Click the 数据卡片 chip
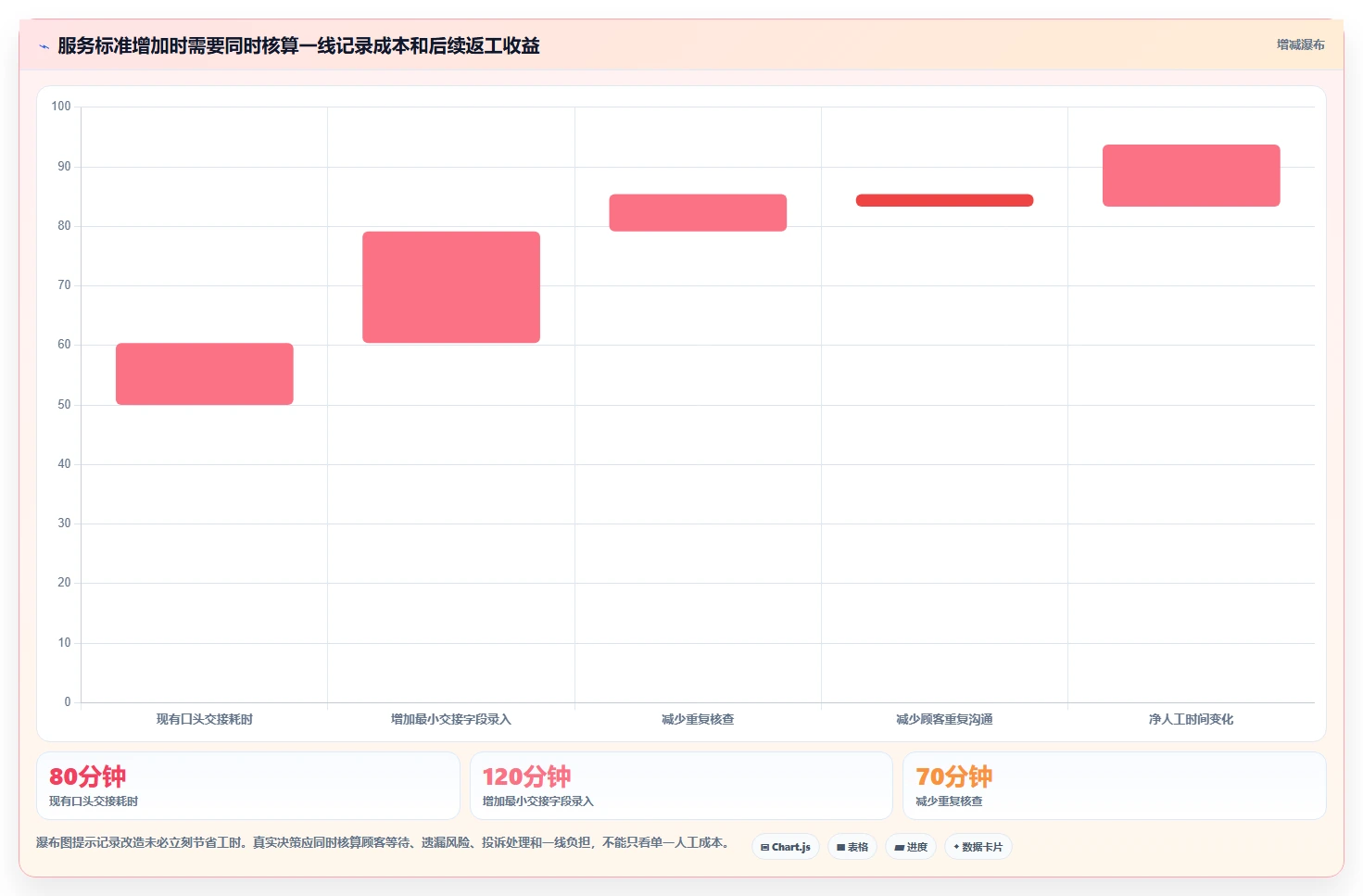 [x=978, y=847]
